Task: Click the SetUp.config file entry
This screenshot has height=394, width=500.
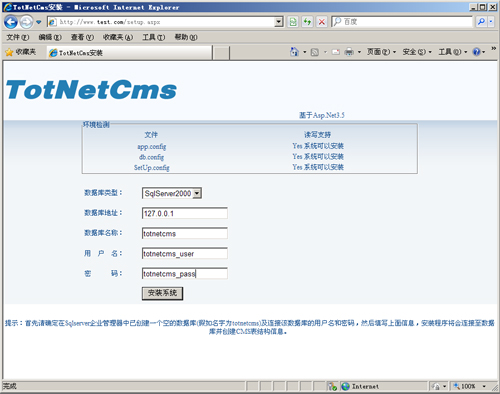Action: (152, 168)
